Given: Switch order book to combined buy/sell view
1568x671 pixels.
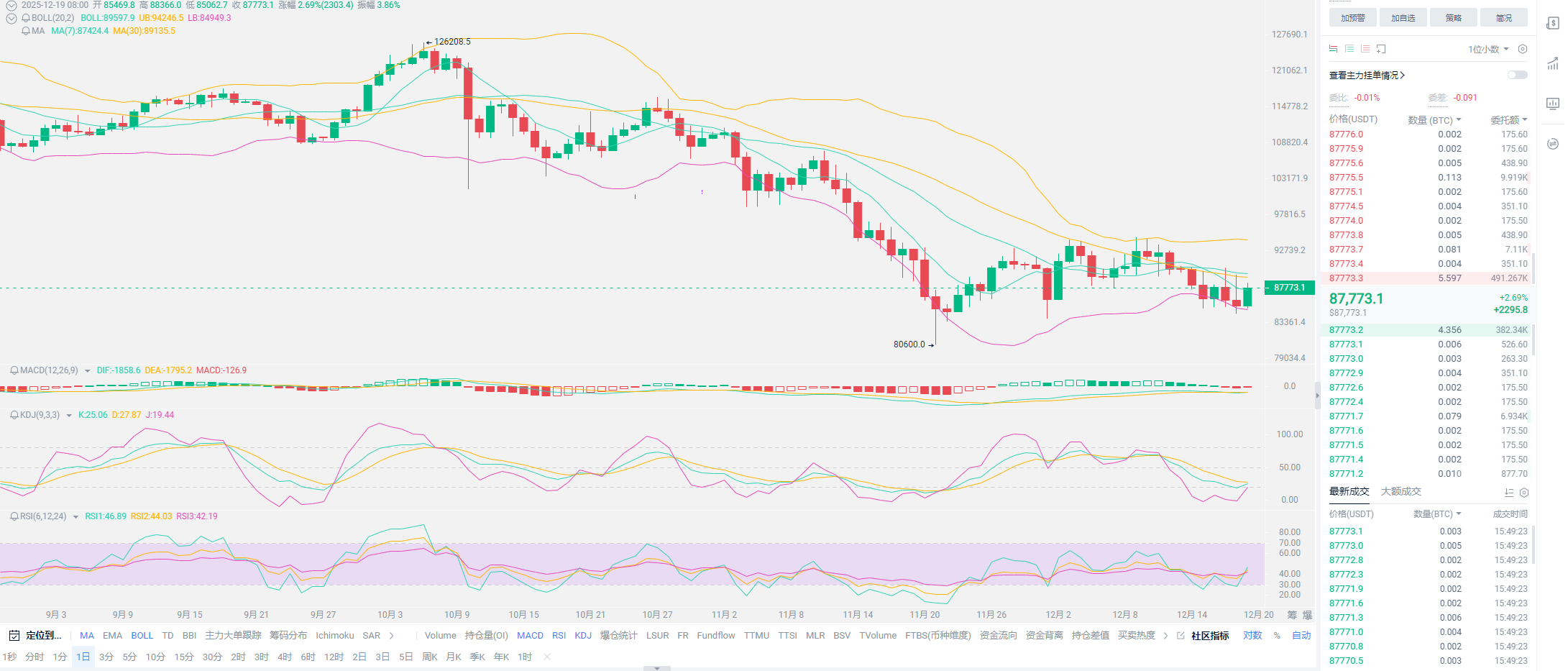Looking at the screenshot, I should coord(1334,49).
